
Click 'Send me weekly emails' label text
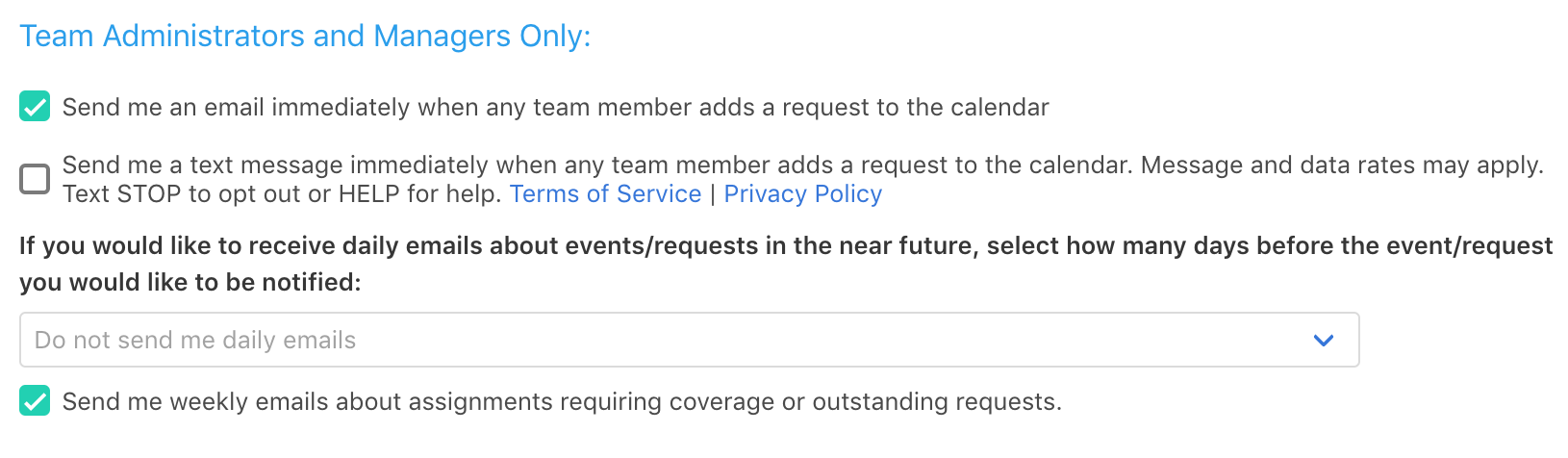click(562, 401)
